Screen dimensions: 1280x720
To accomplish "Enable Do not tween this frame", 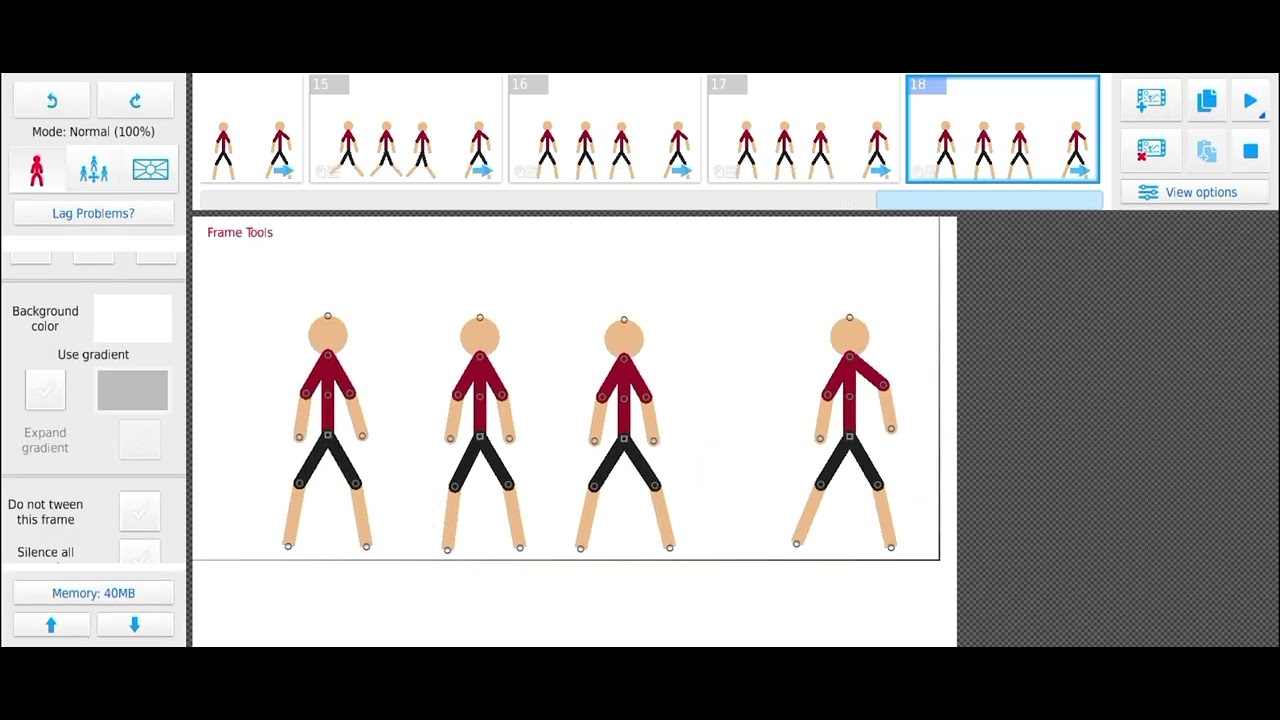I will (139, 511).
